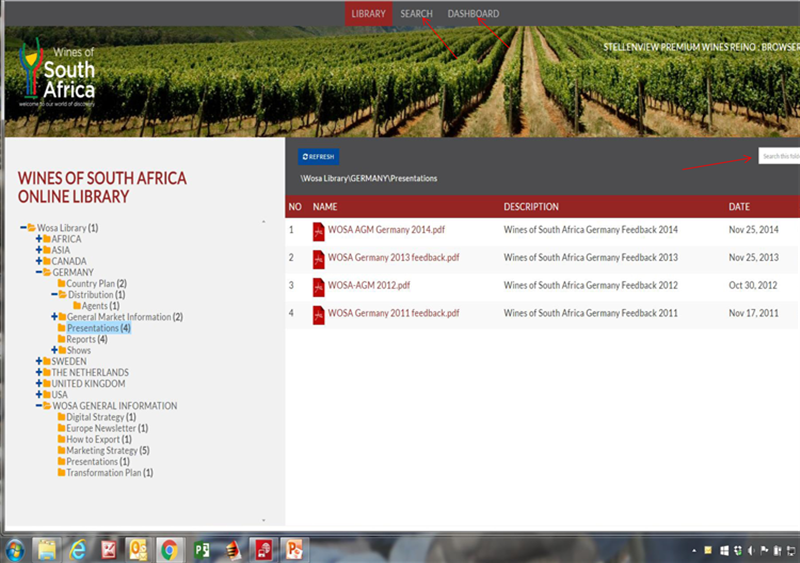Collapse the Distribution folder
The width and height of the screenshot is (800, 563).
[x=54, y=295]
